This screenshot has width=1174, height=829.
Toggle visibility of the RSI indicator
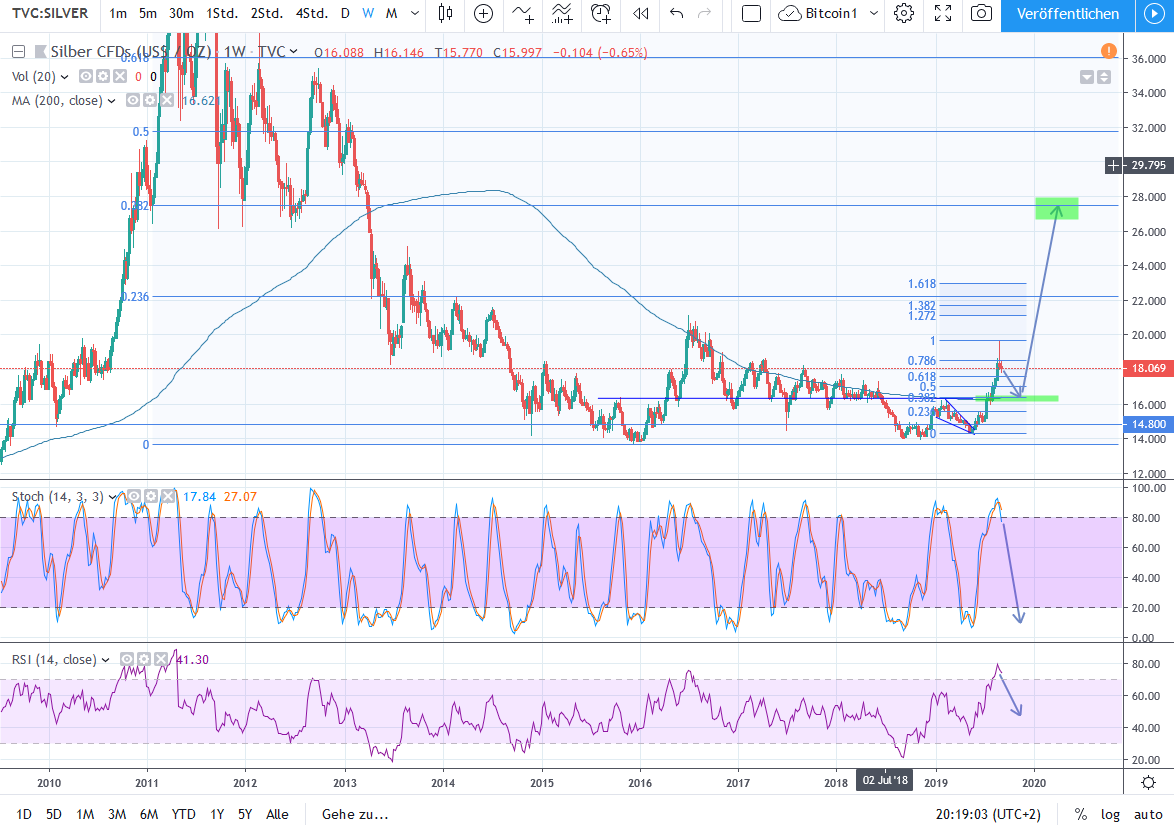coord(127,660)
